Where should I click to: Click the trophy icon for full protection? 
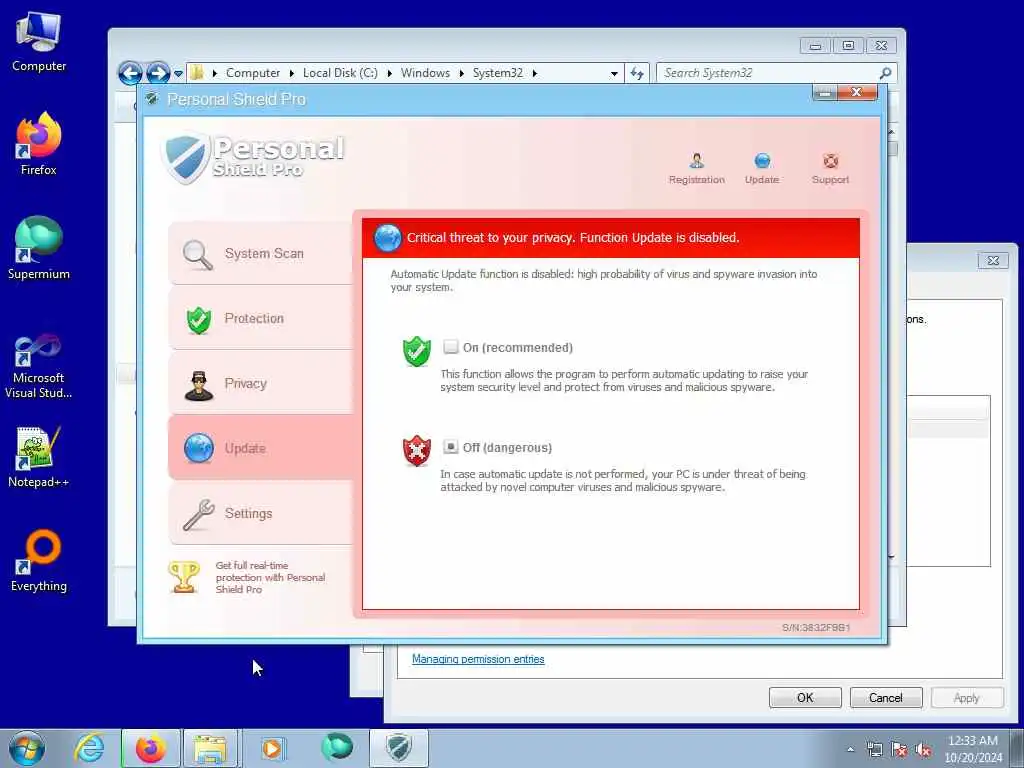184,577
